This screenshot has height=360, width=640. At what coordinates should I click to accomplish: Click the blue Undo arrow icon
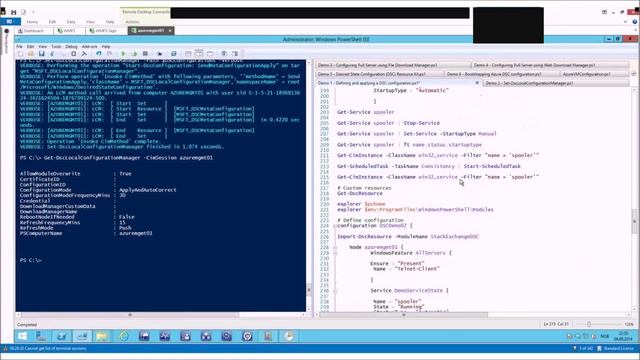(x=98, y=54)
